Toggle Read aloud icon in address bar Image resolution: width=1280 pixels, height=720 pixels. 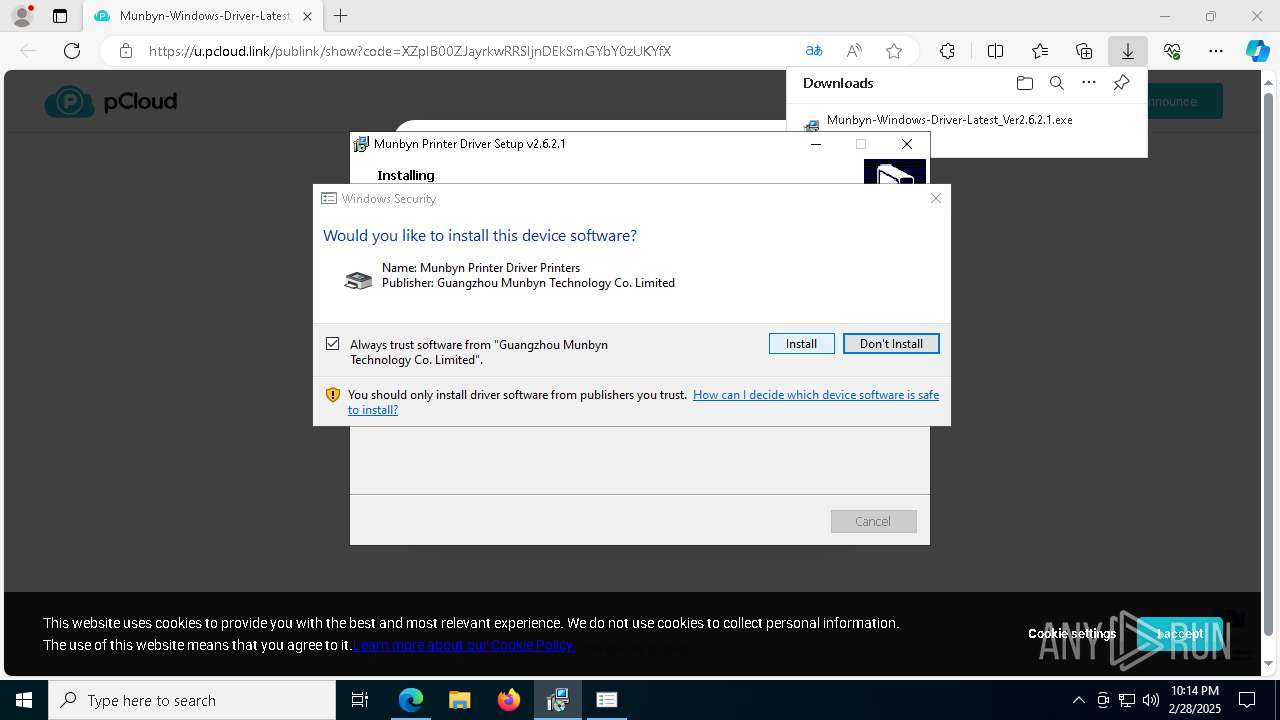[854, 51]
